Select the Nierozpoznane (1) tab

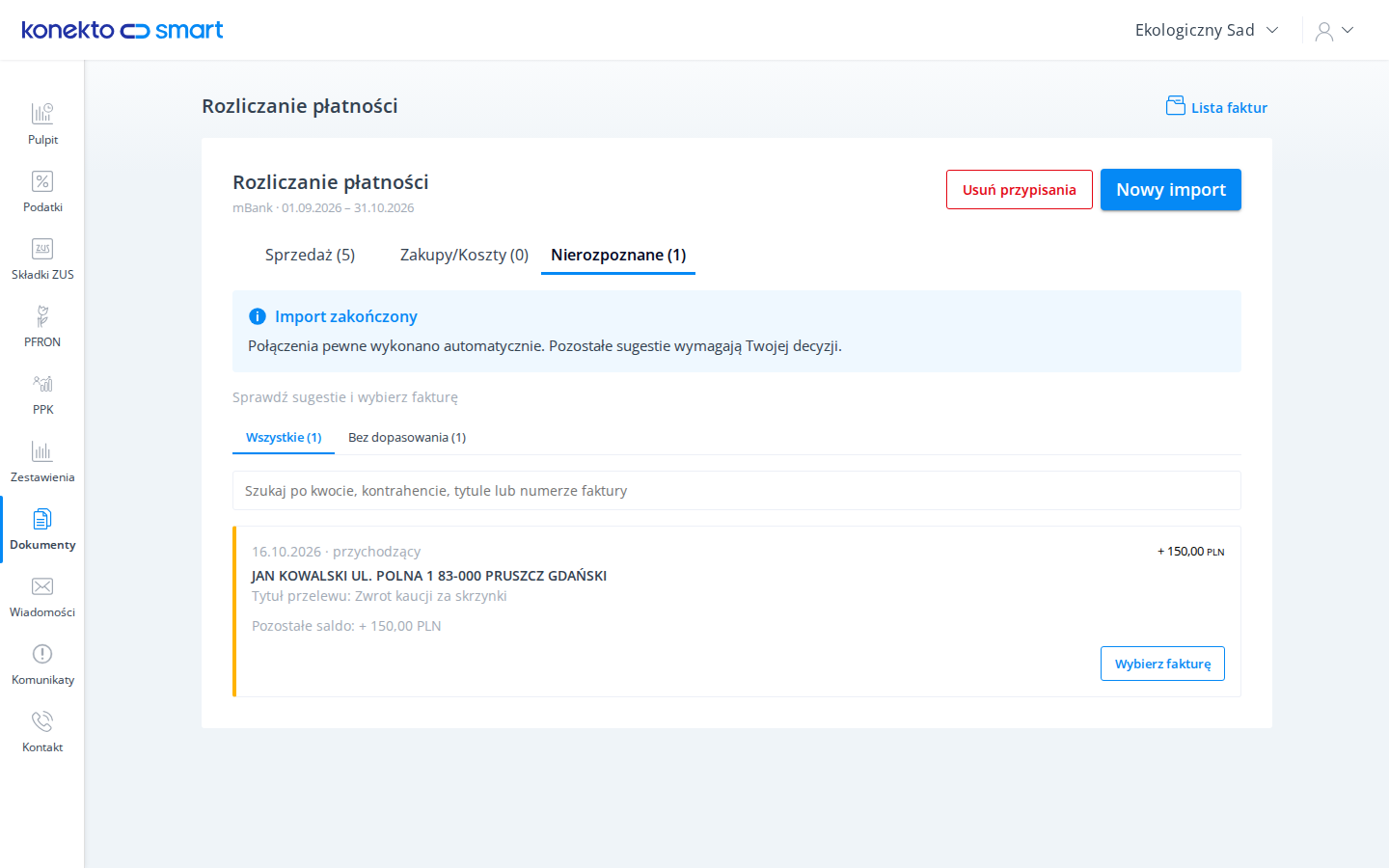point(618,255)
